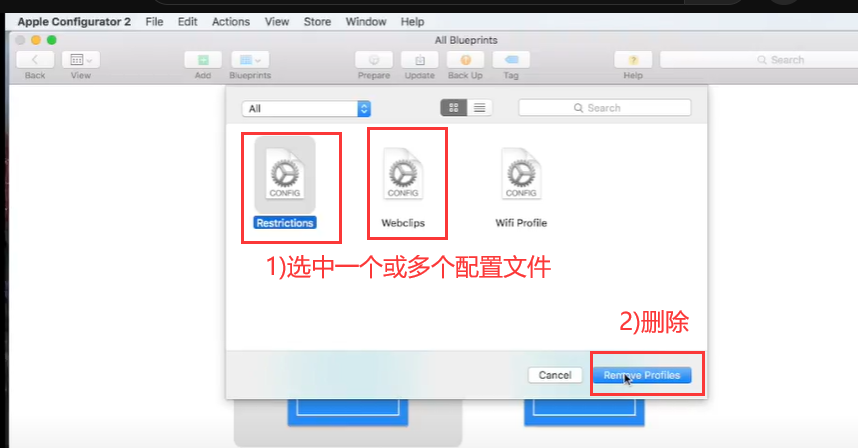Open the All profile filter dropdown
This screenshot has width=858, height=448.
(306, 108)
